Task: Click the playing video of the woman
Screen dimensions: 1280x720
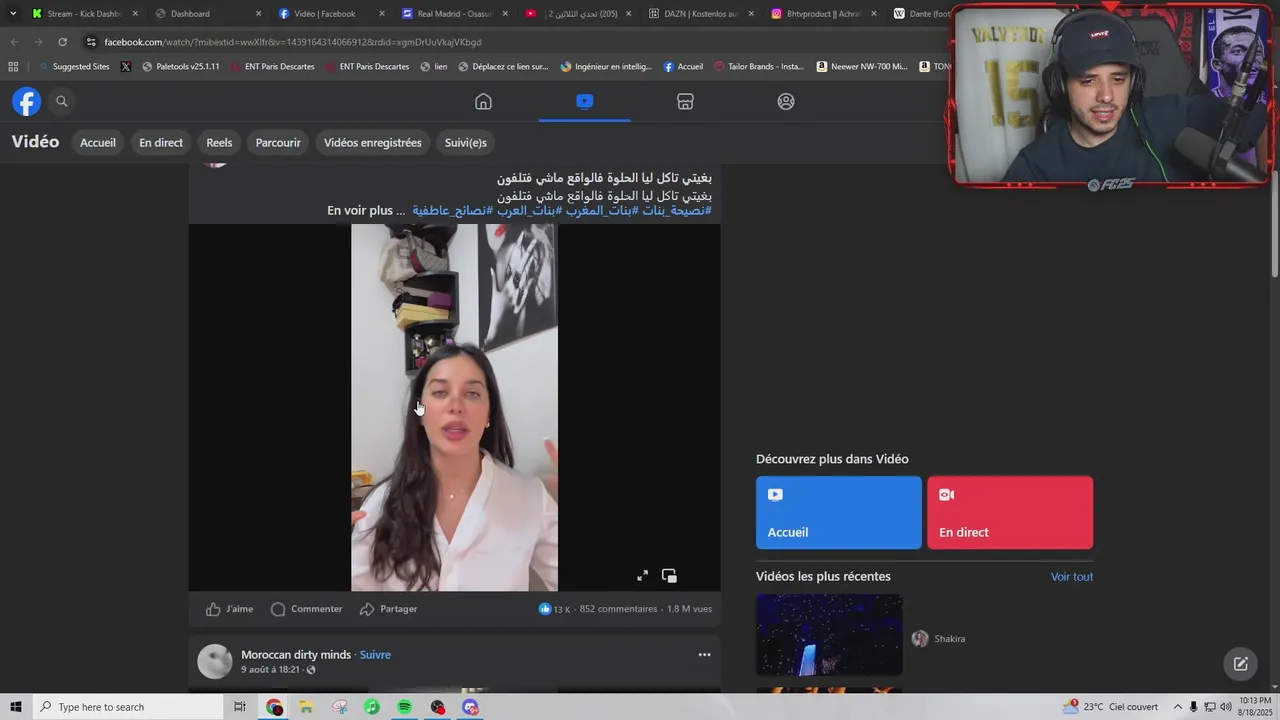Action: [454, 408]
